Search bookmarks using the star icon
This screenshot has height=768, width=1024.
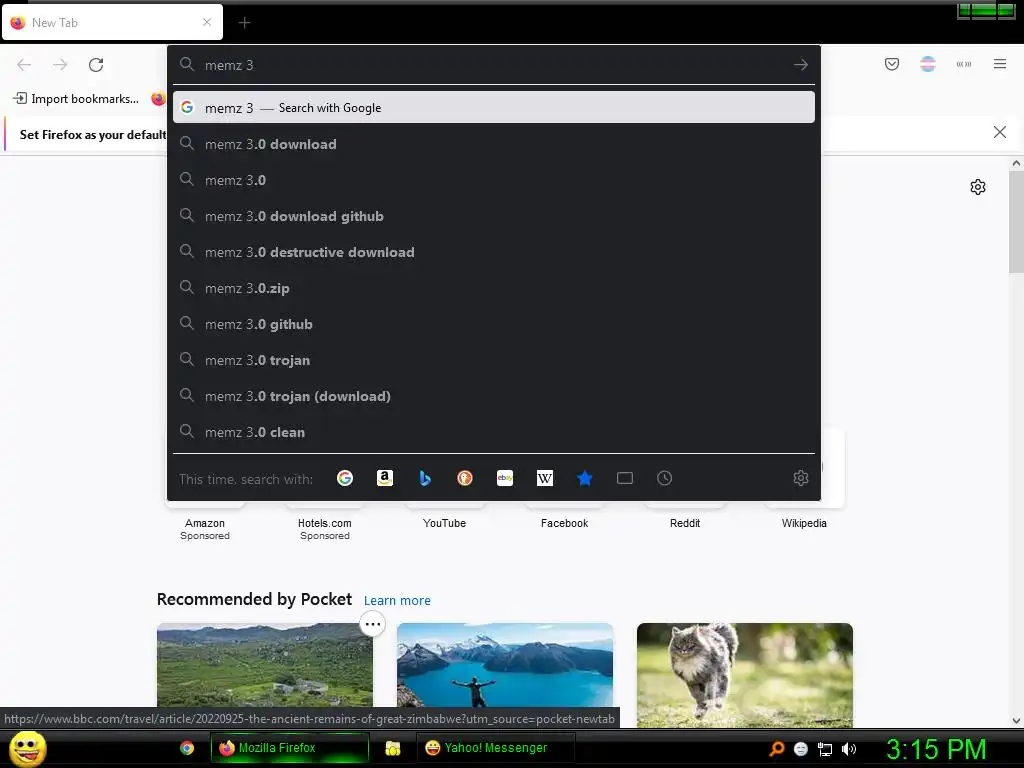pyautogui.click(x=584, y=478)
